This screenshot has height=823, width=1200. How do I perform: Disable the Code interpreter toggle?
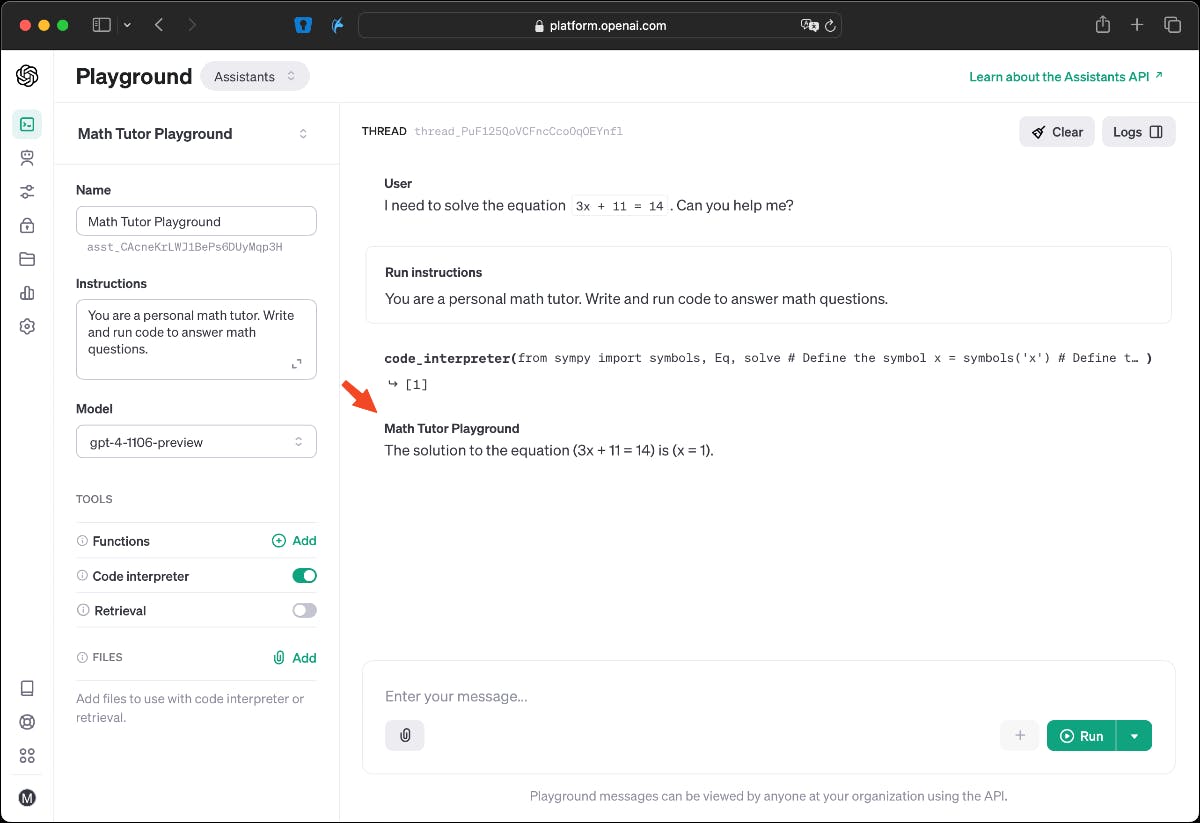coord(304,576)
